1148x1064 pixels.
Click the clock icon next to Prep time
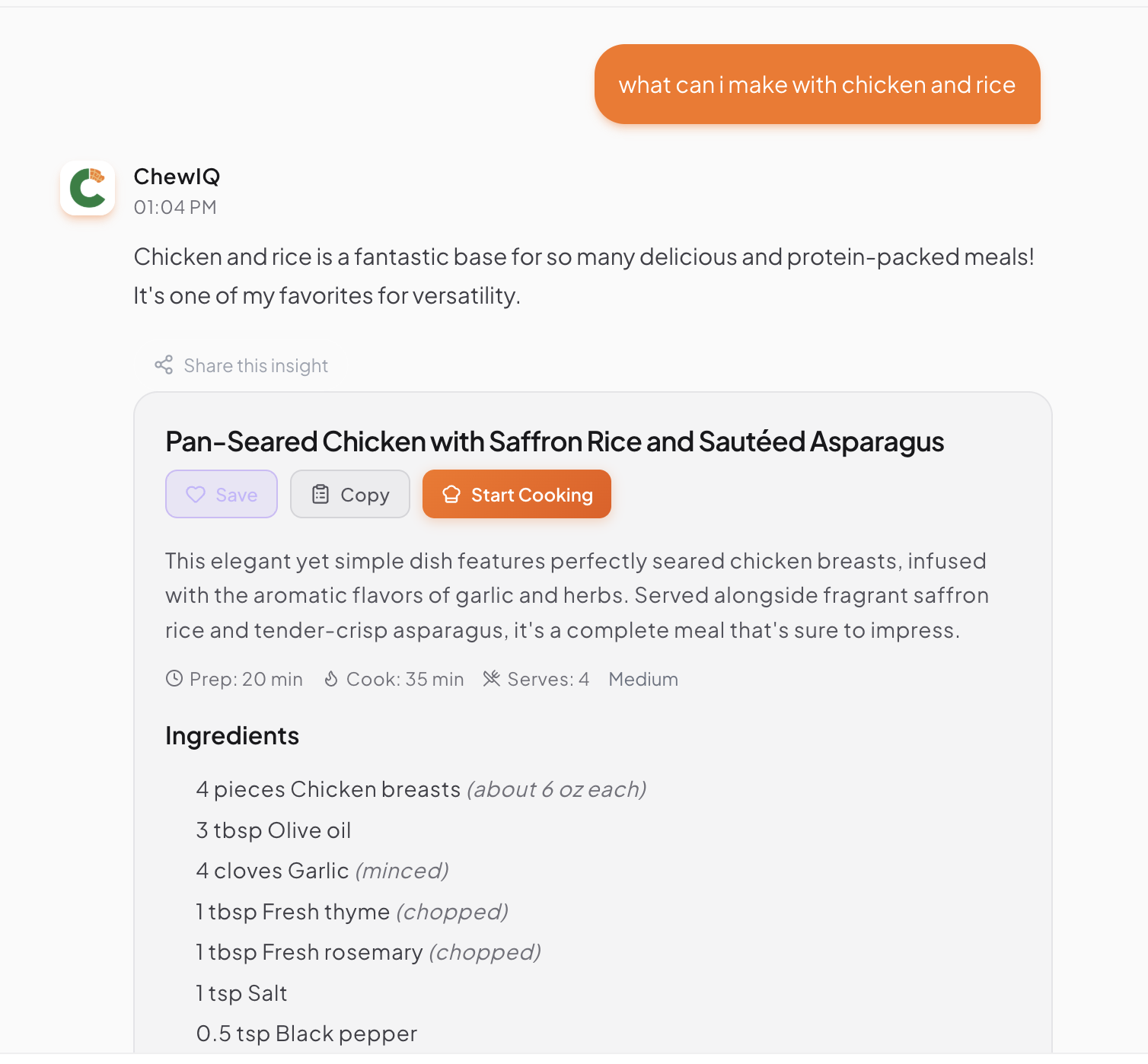coord(174,679)
